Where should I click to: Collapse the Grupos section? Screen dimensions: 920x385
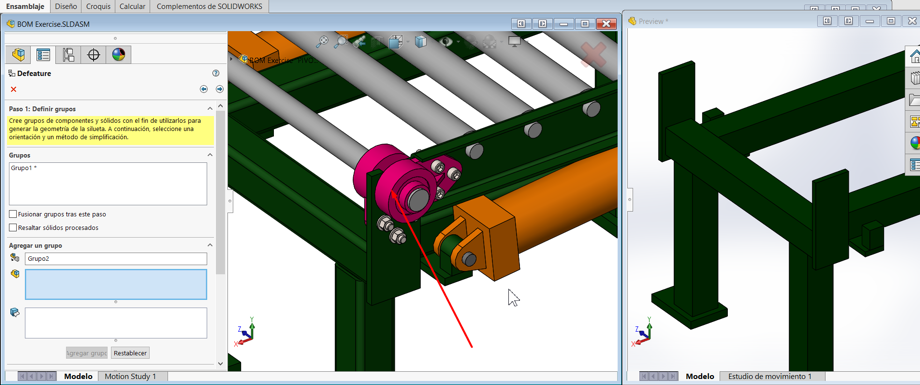[x=210, y=155]
